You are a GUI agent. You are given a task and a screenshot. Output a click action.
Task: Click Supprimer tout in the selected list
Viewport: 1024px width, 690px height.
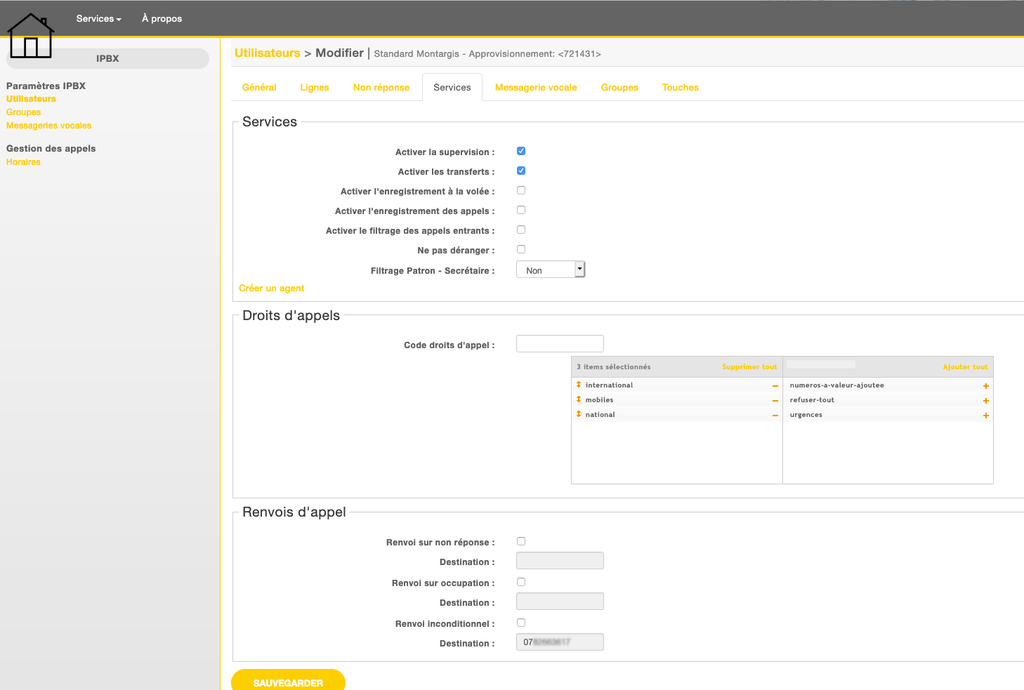[x=749, y=367]
